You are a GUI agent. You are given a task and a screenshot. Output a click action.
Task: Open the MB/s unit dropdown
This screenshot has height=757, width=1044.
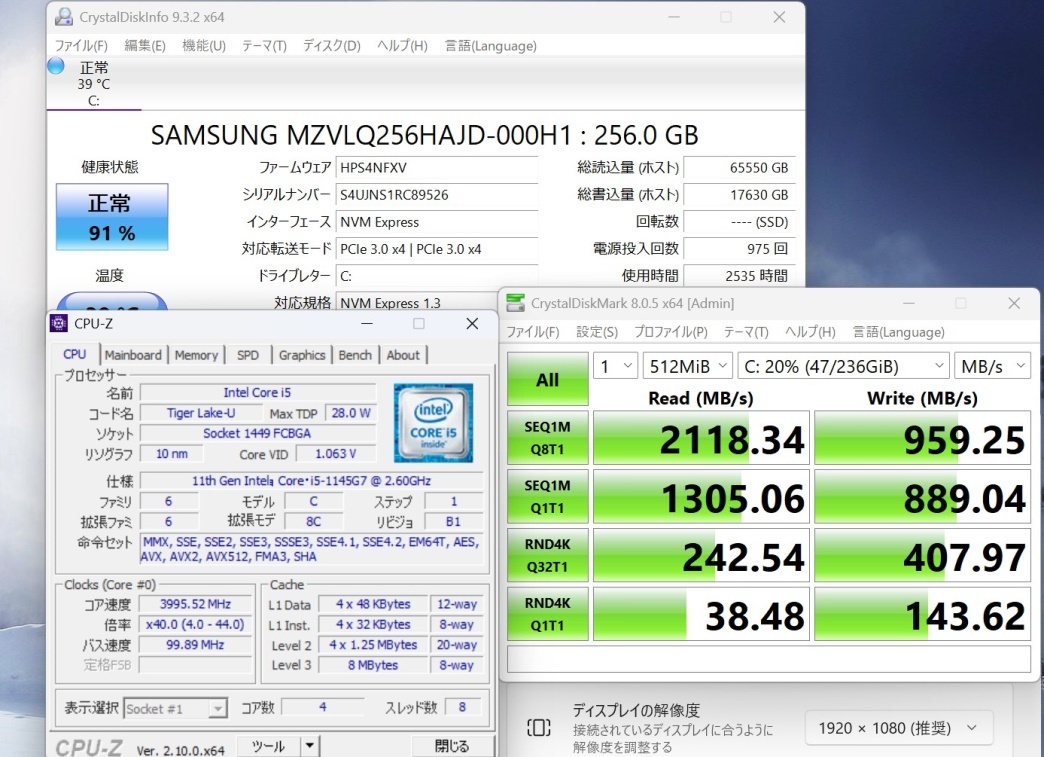pyautogui.click(x=992, y=366)
